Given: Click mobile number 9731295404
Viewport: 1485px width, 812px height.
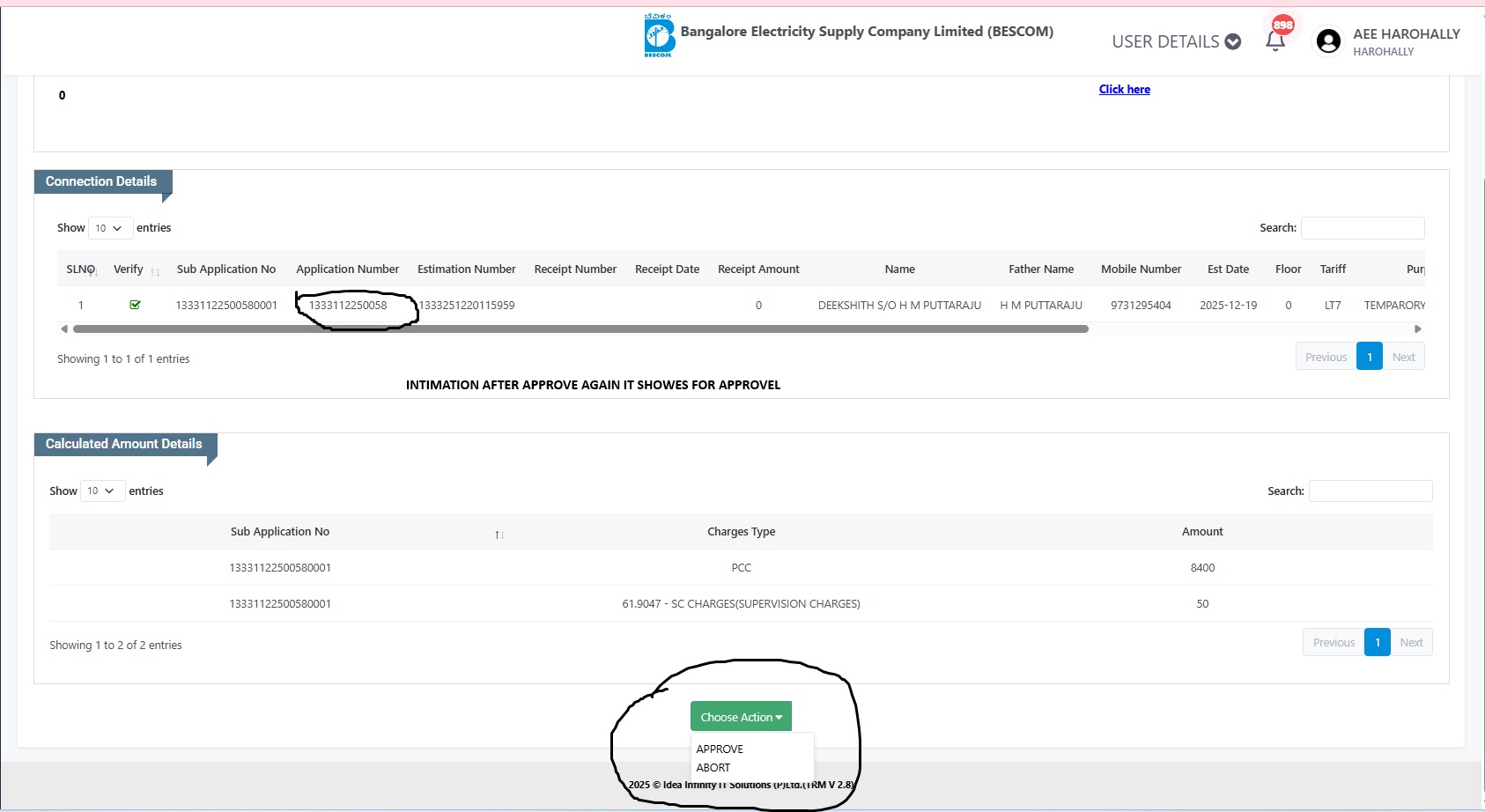Looking at the screenshot, I should [x=1141, y=306].
